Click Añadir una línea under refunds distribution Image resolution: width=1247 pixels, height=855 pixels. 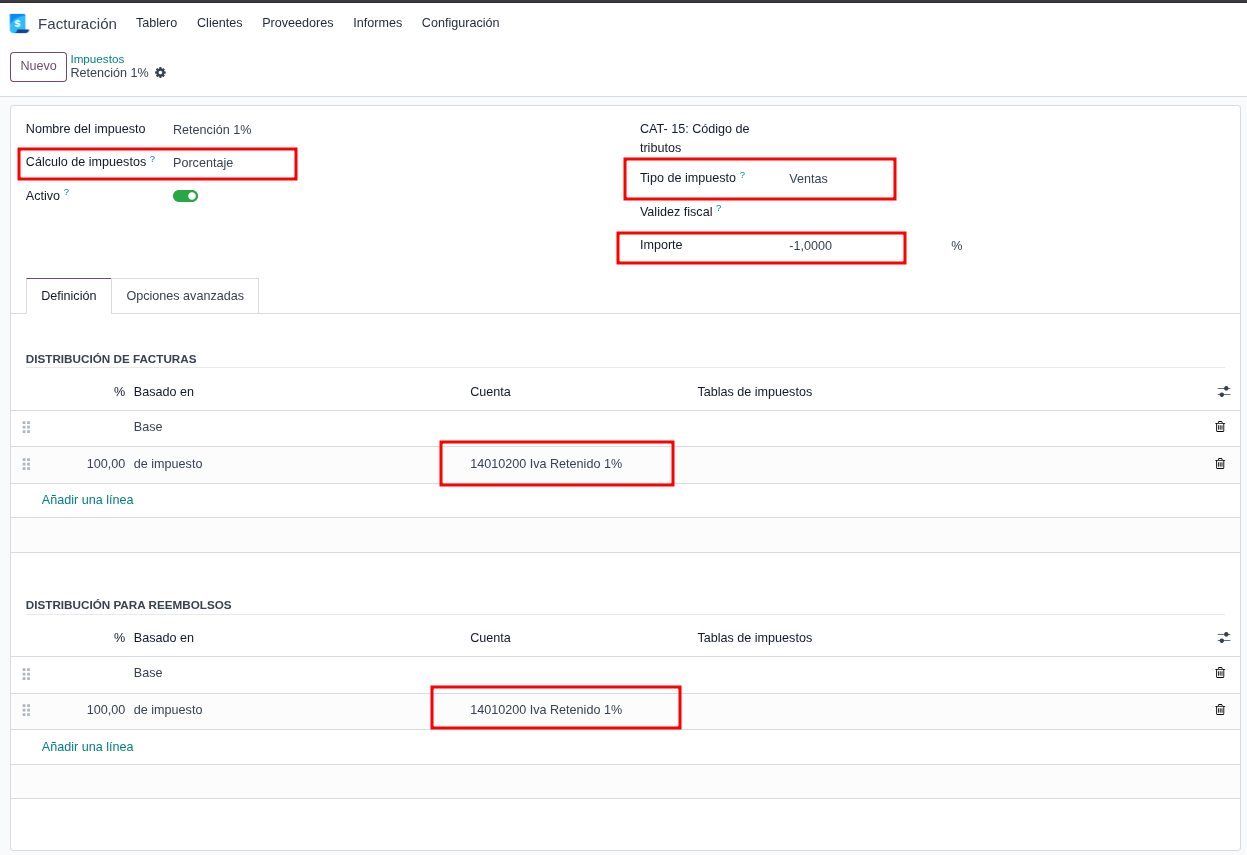(x=87, y=747)
